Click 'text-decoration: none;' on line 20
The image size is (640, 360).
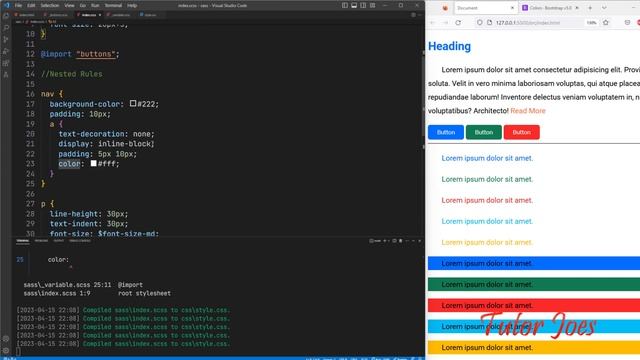107,134
